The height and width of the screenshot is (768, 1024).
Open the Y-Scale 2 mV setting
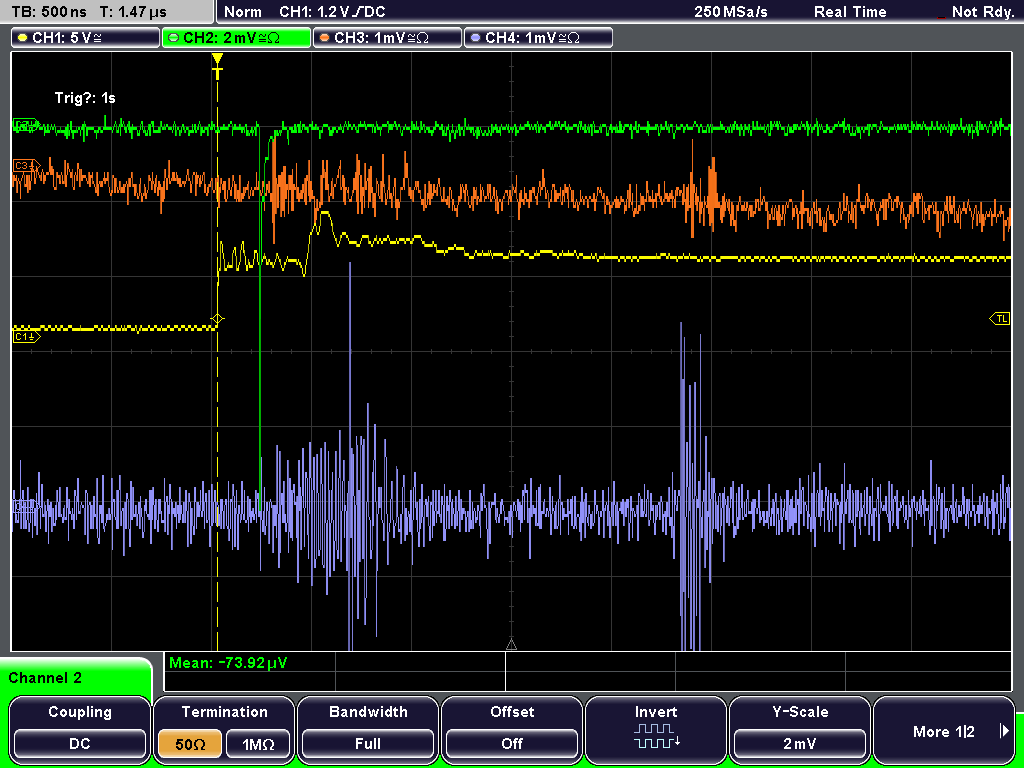point(799,730)
